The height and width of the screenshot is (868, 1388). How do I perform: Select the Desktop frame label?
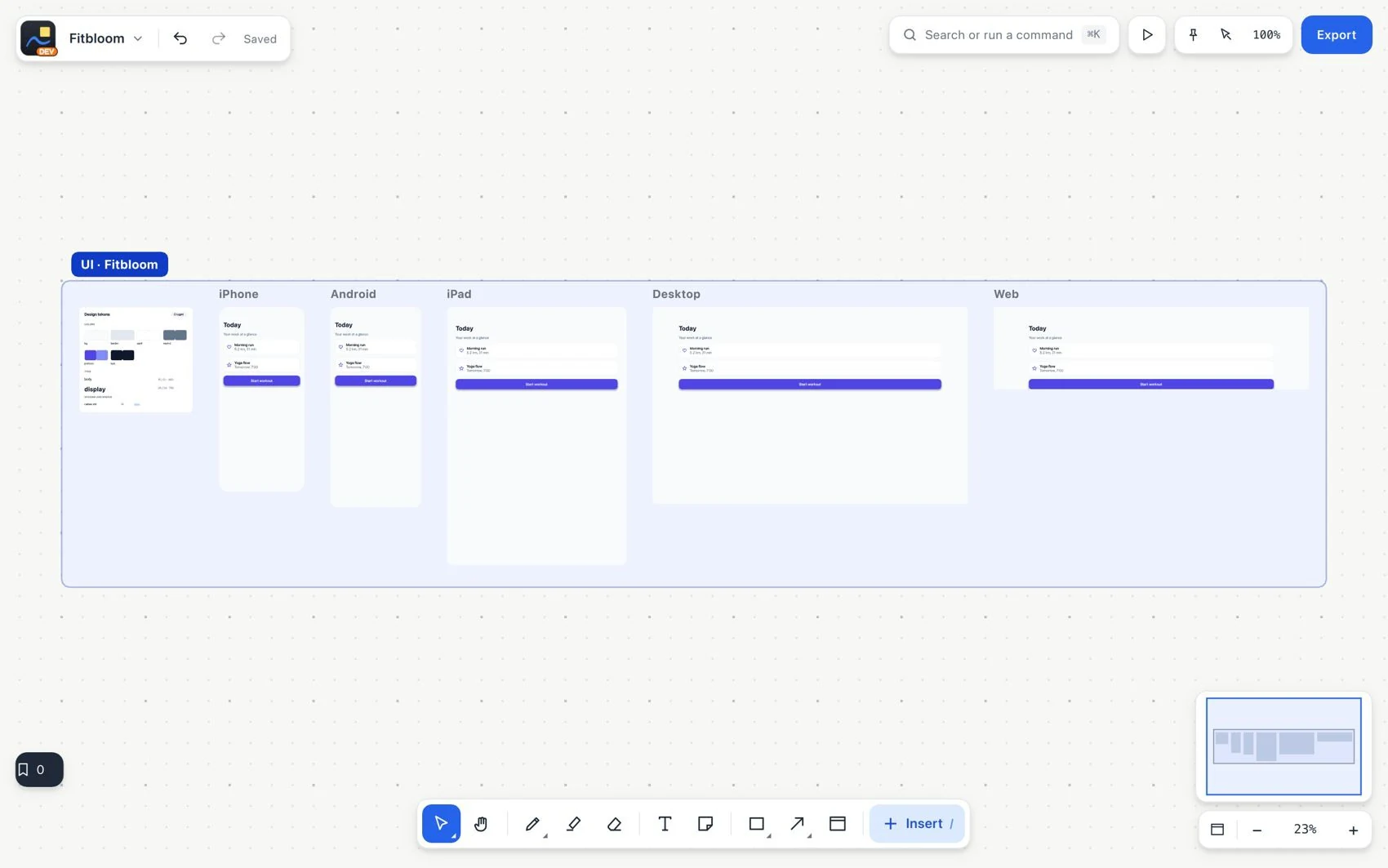[676, 294]
